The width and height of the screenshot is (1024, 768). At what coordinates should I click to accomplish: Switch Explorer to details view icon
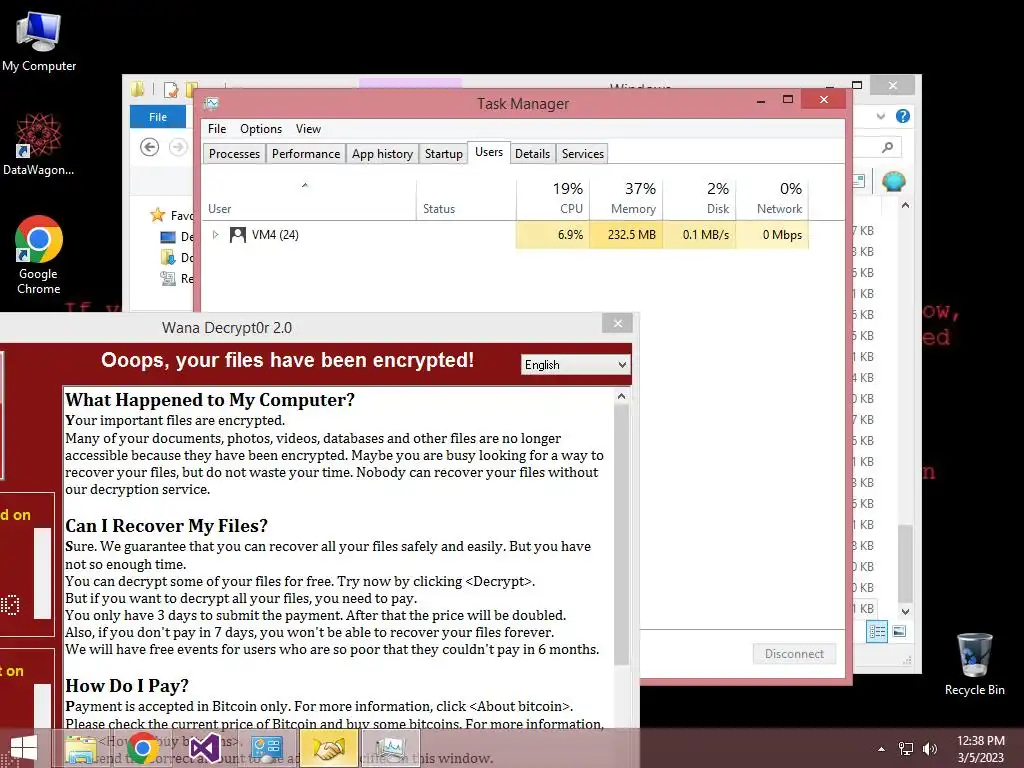pyautogui.click(x=877, y=631)
